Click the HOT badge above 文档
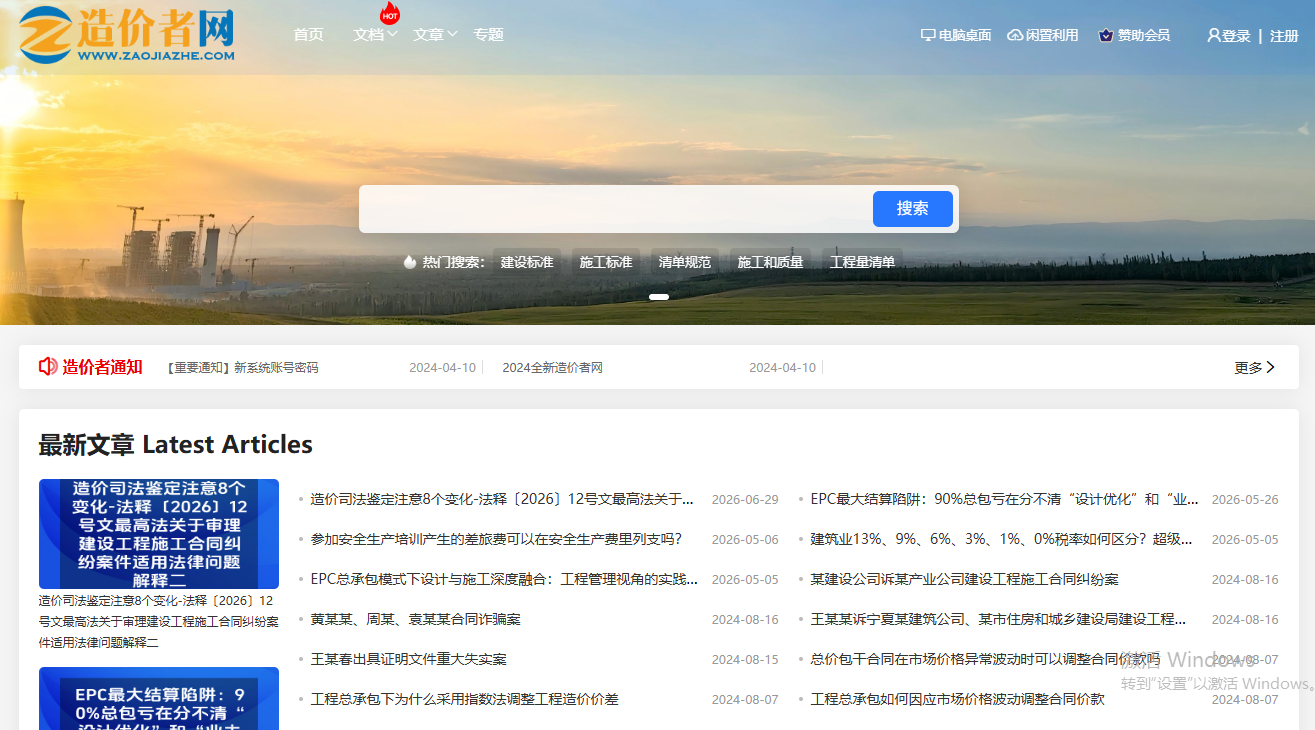This screenshot has width=1315, height=730. coord(390,14)
